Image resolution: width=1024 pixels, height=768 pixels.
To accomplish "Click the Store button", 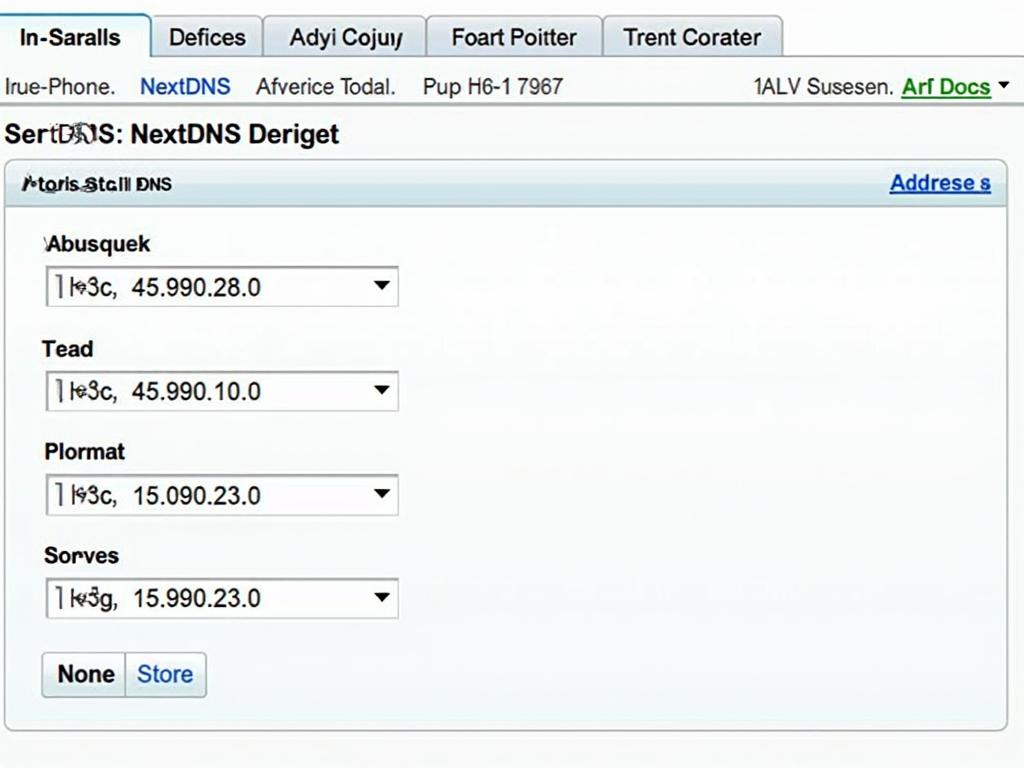I will tap(165, 674).
